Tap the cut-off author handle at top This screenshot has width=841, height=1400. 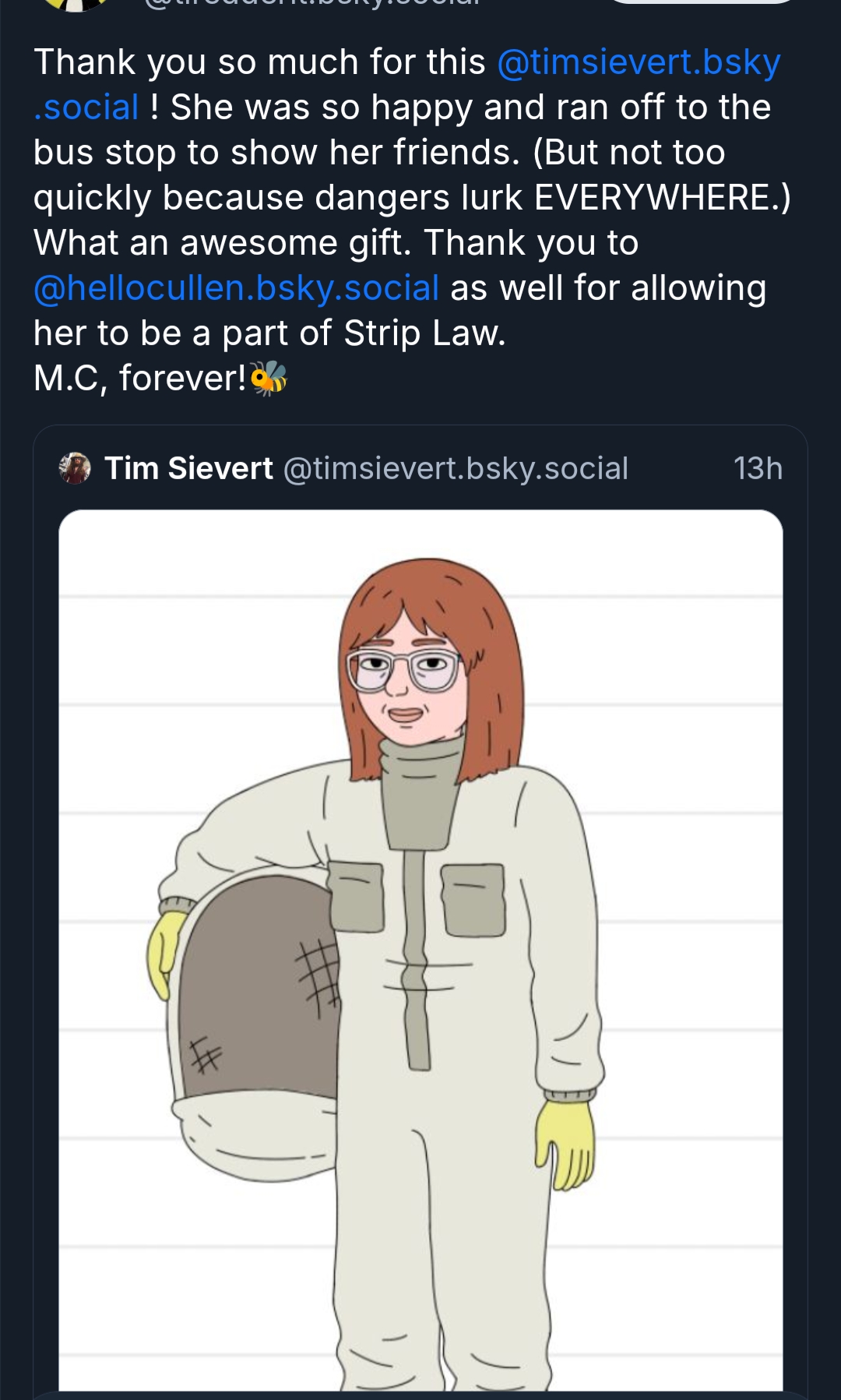tap(311, 4)
